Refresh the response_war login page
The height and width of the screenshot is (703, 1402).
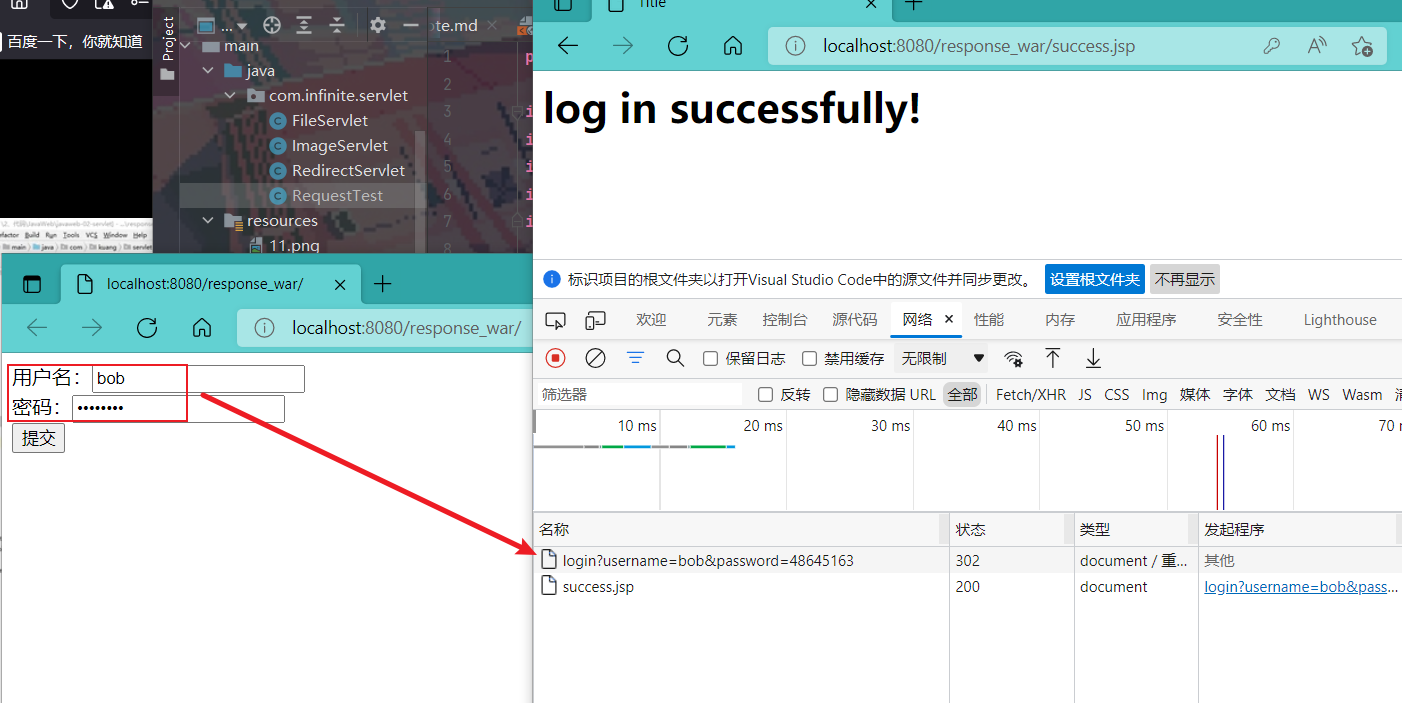click(147, 328)
